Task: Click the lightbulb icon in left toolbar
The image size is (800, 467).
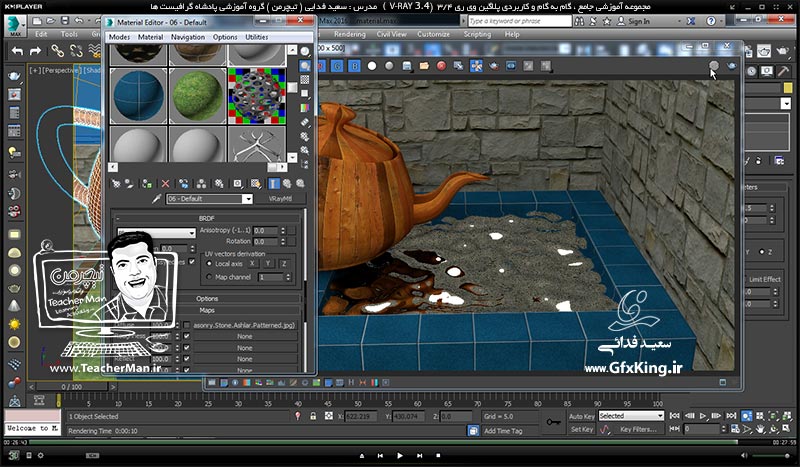Action: pyautogui.click(x=14, y=152)
